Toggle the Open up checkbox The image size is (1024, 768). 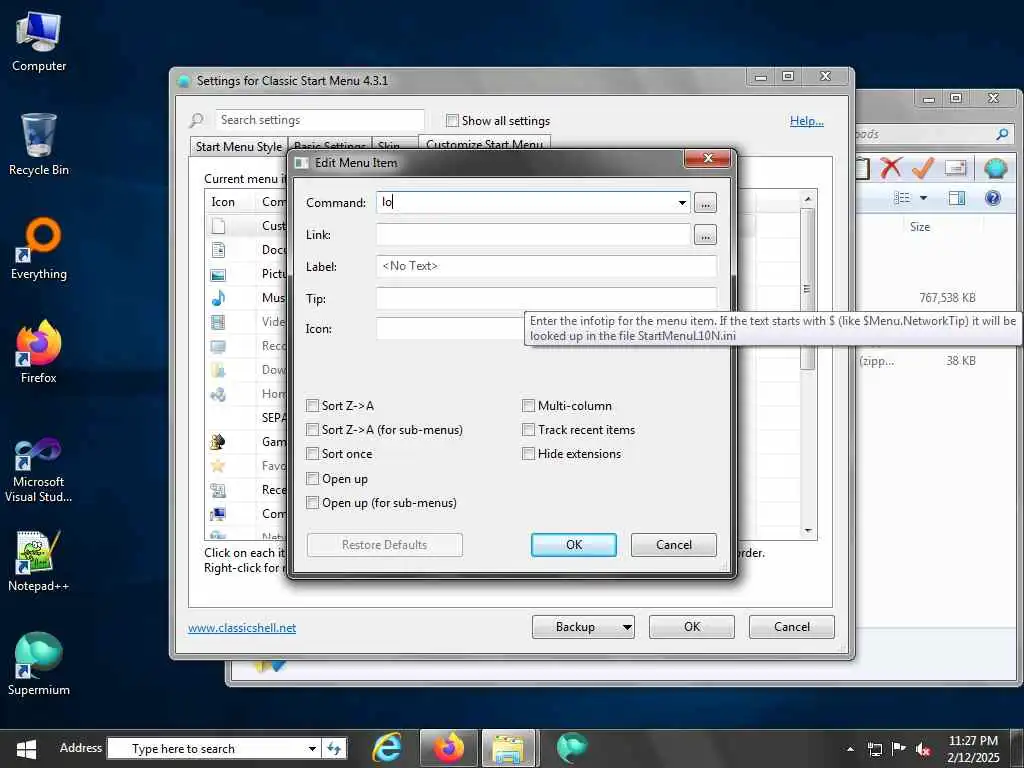pyautogui.click(x=313, y=479)
